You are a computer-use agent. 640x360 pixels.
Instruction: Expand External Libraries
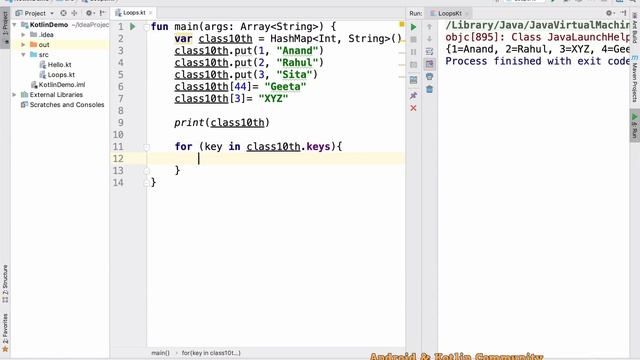(15, 95)
